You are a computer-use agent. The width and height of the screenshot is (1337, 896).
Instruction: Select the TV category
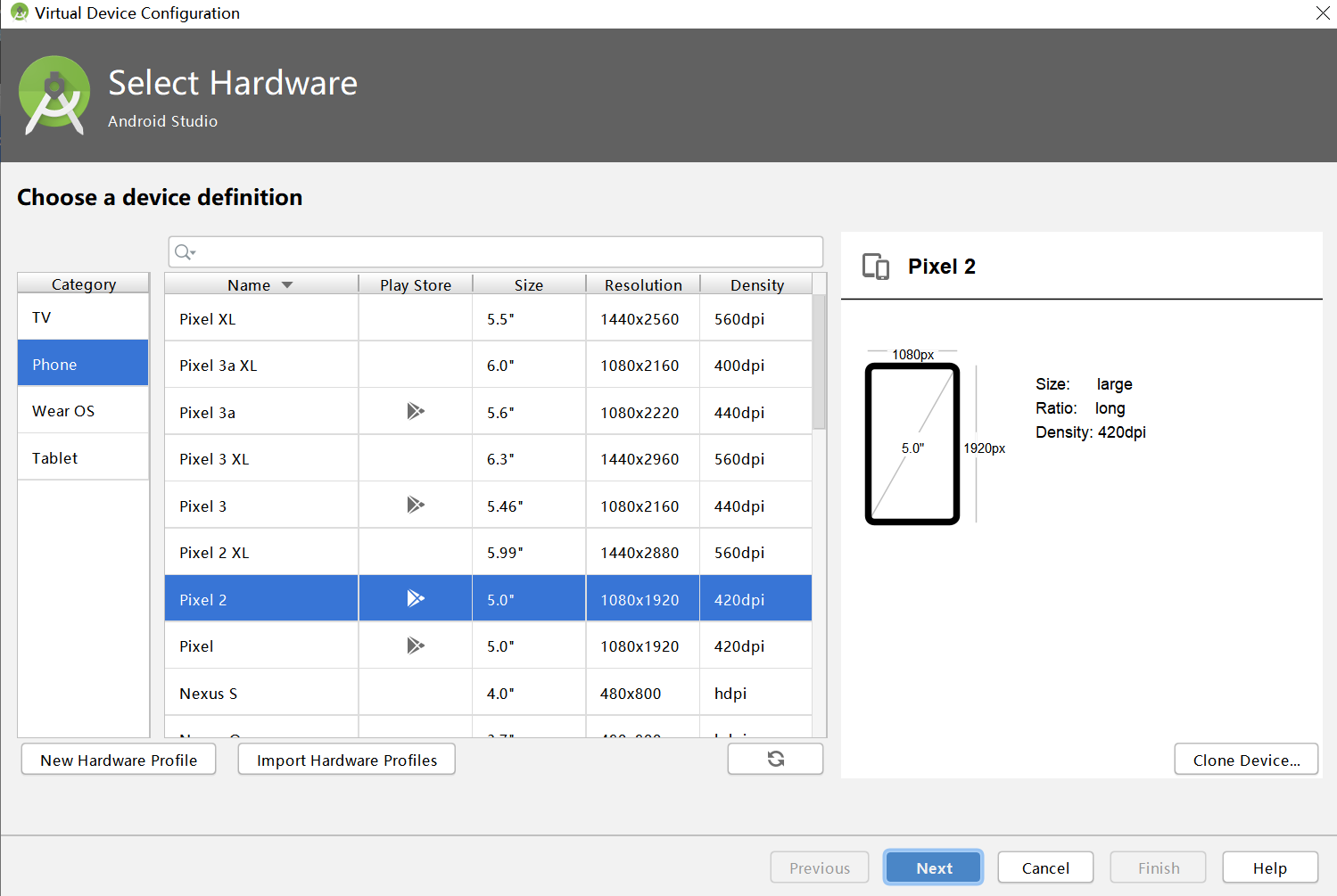83,317
